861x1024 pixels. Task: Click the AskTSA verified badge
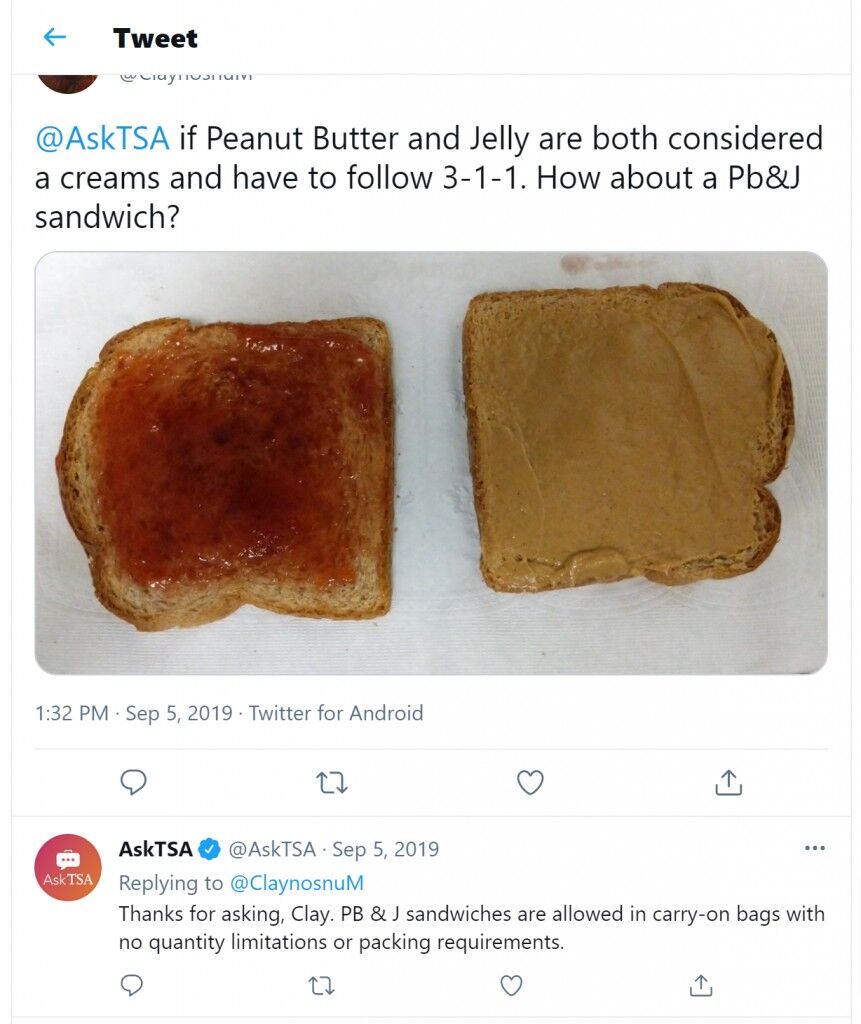point(208,849)
